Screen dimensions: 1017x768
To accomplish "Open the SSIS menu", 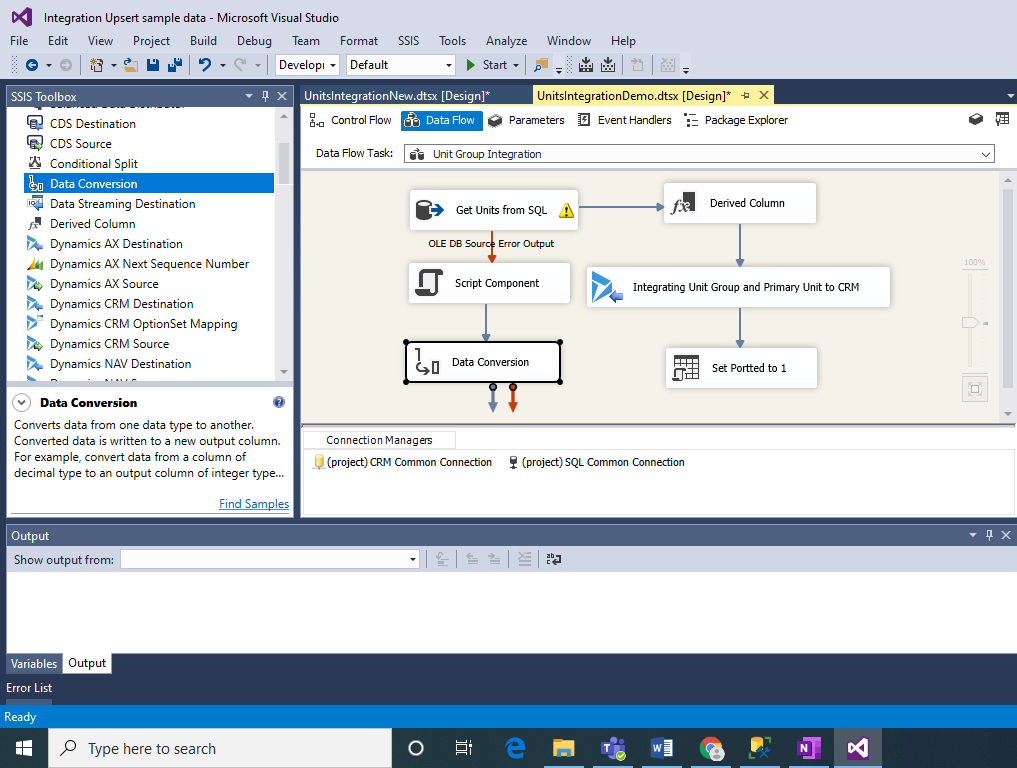I will pyautogui.click(x=408, y=41).
